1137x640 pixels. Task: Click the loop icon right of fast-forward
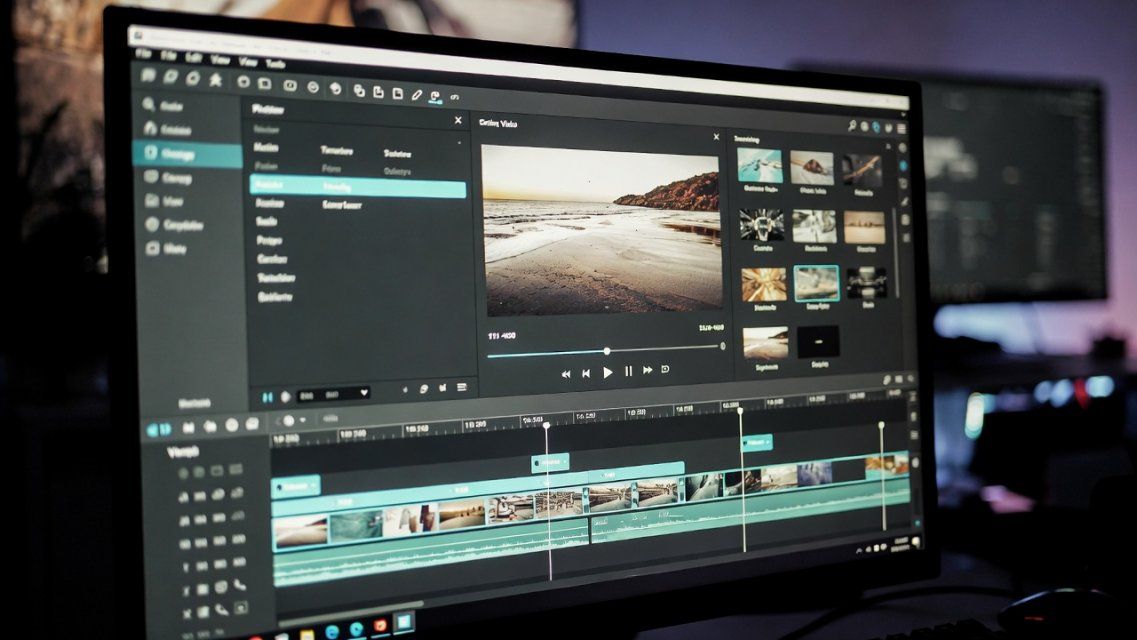[x=666, y=370]
